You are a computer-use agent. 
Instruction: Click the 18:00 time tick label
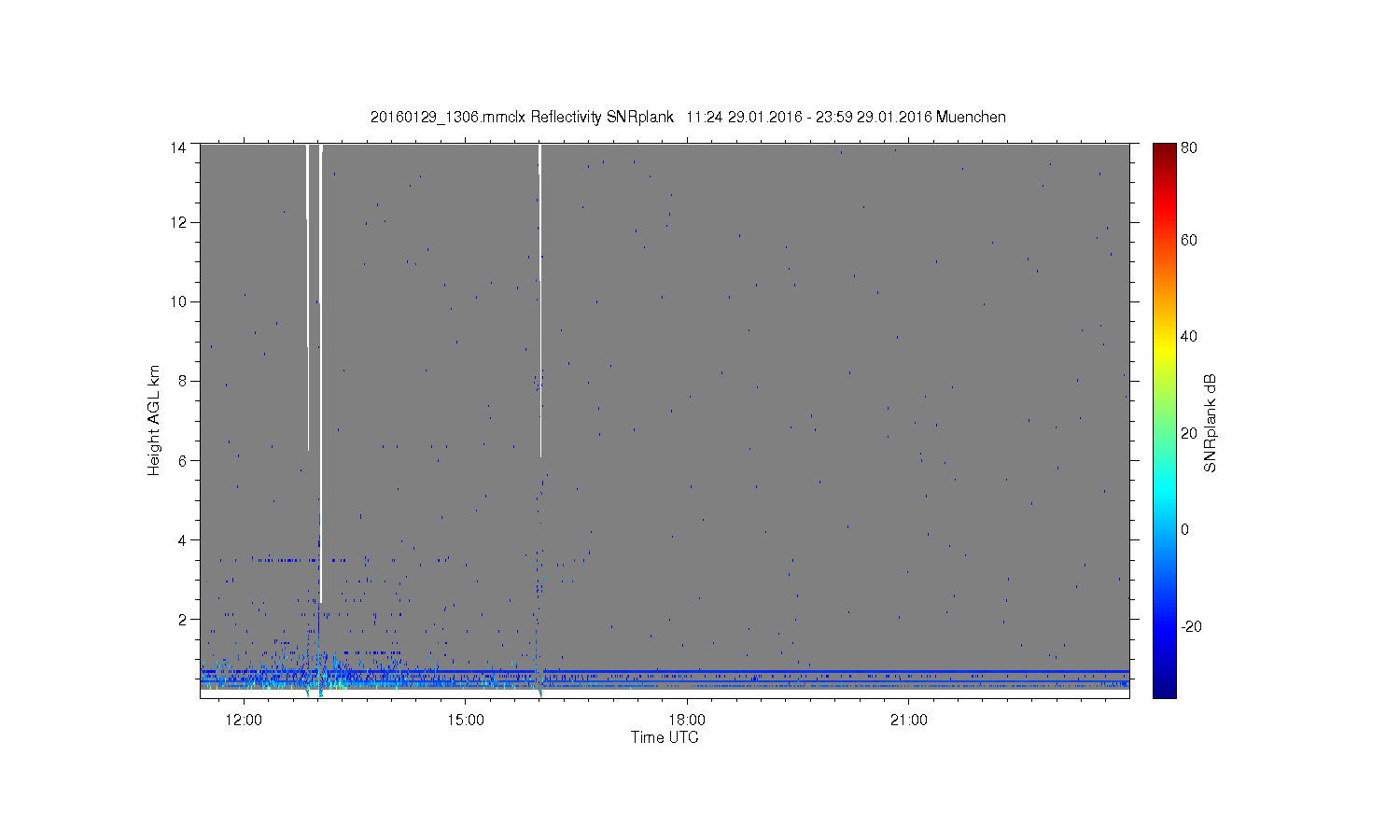[687, 720]
